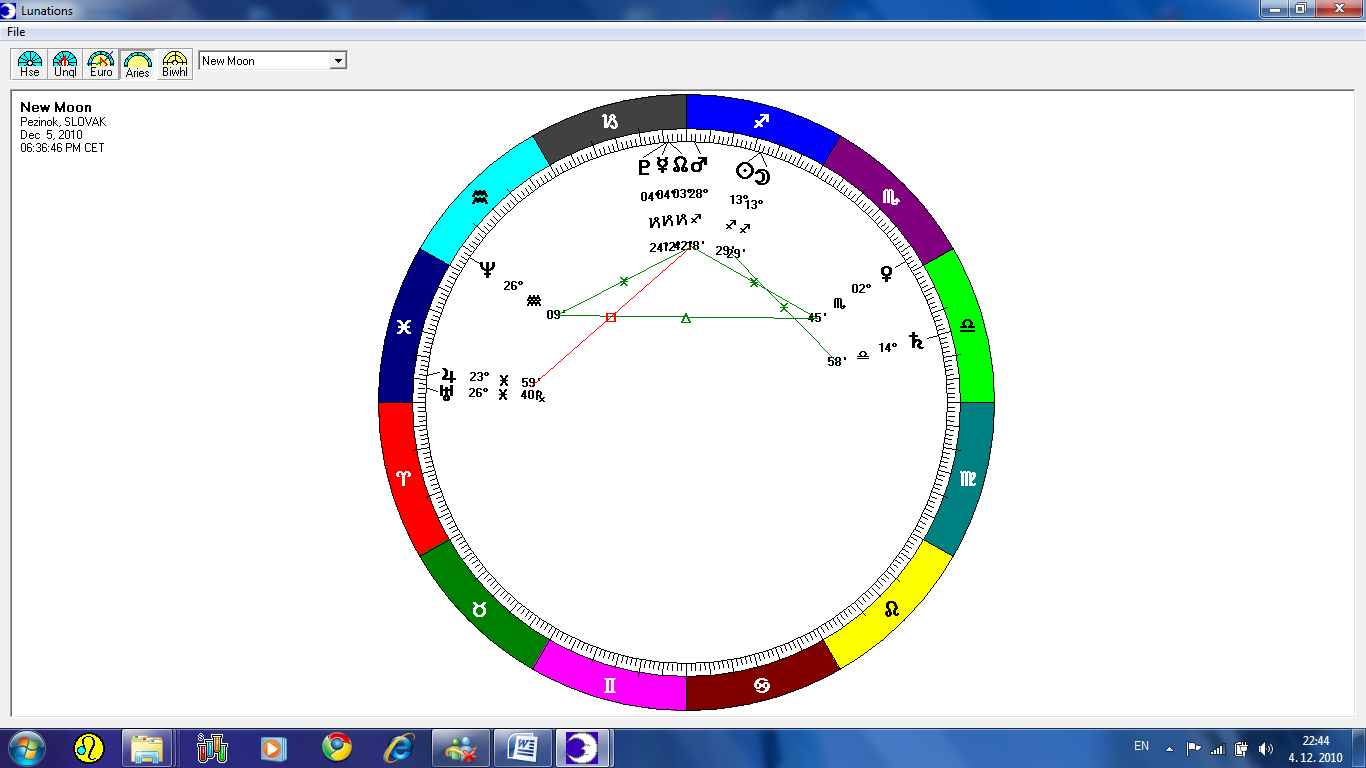1366x768 pixels.
Task: Click the red Aries zodiac segment
Action: coord(405,478)
